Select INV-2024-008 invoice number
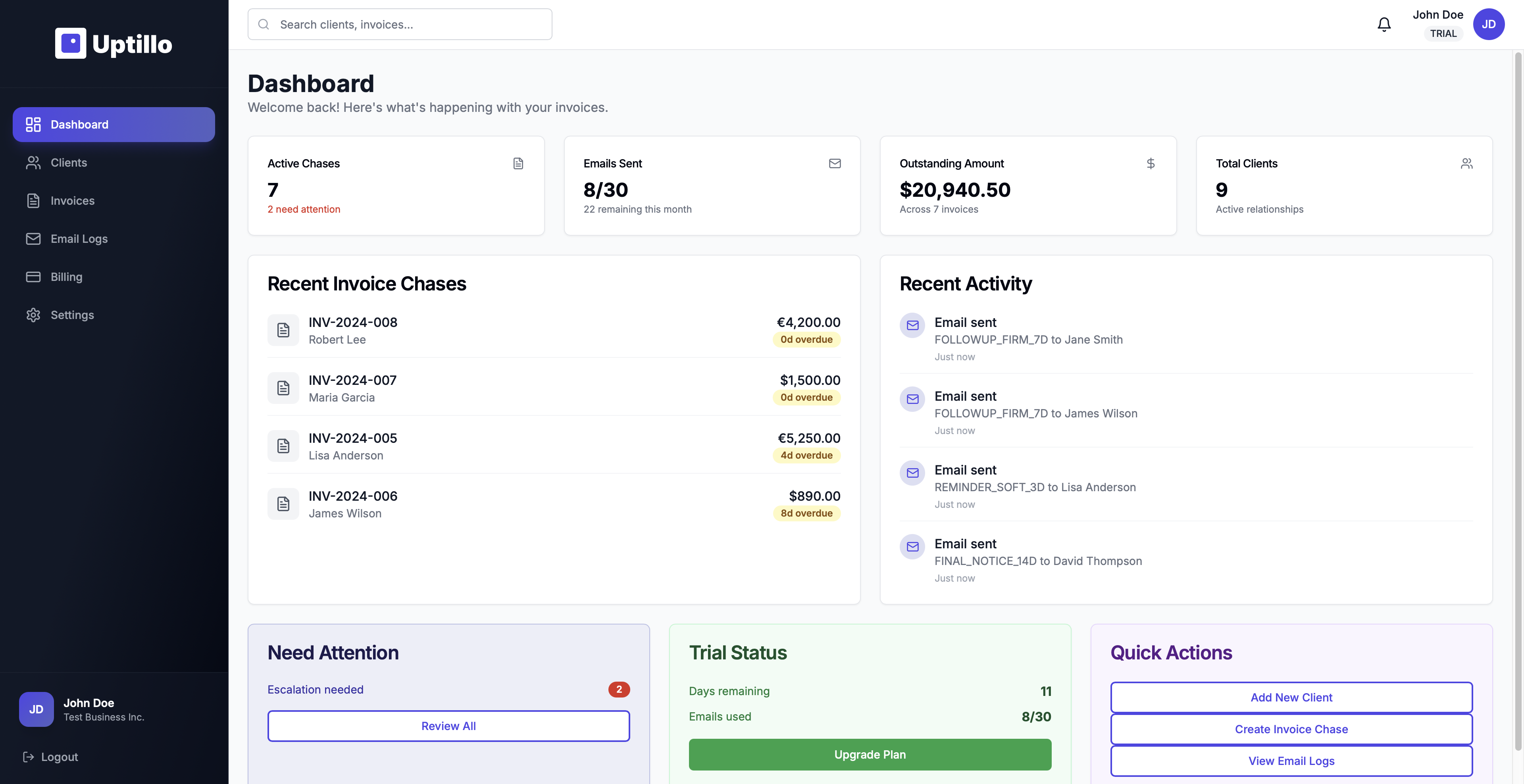Screen dimensions: 1524x784 [352, 322]
